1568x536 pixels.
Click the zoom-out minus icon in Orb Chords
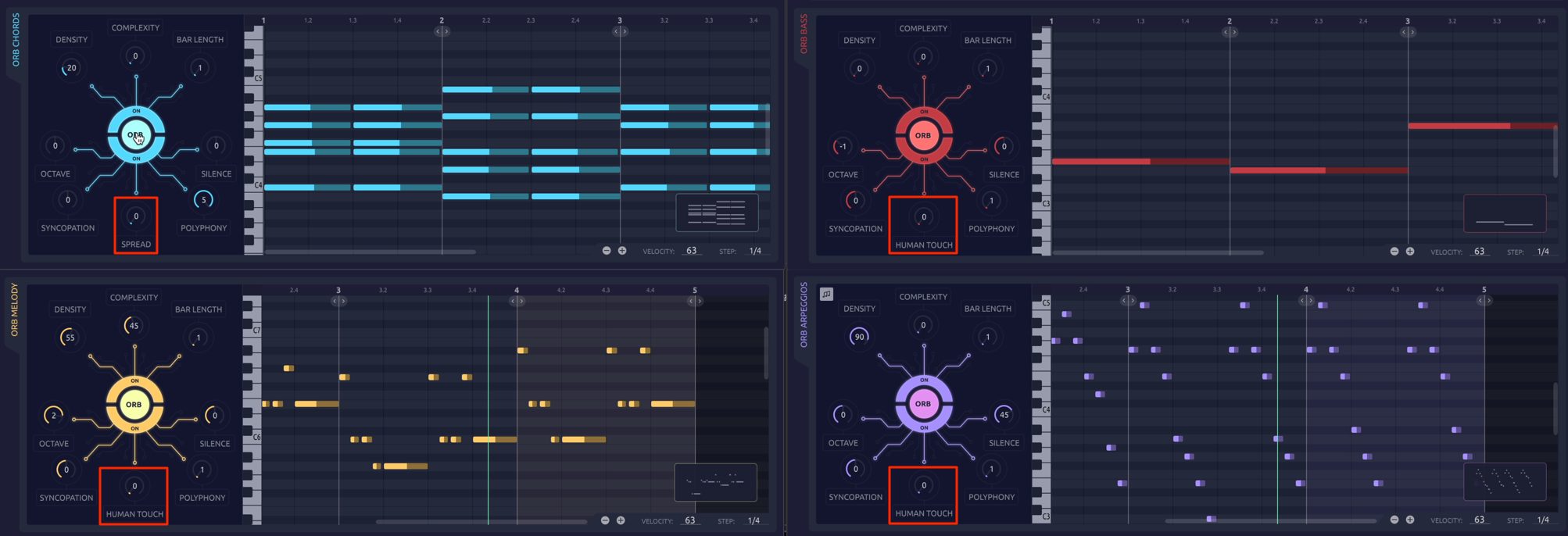coord(607,251)
